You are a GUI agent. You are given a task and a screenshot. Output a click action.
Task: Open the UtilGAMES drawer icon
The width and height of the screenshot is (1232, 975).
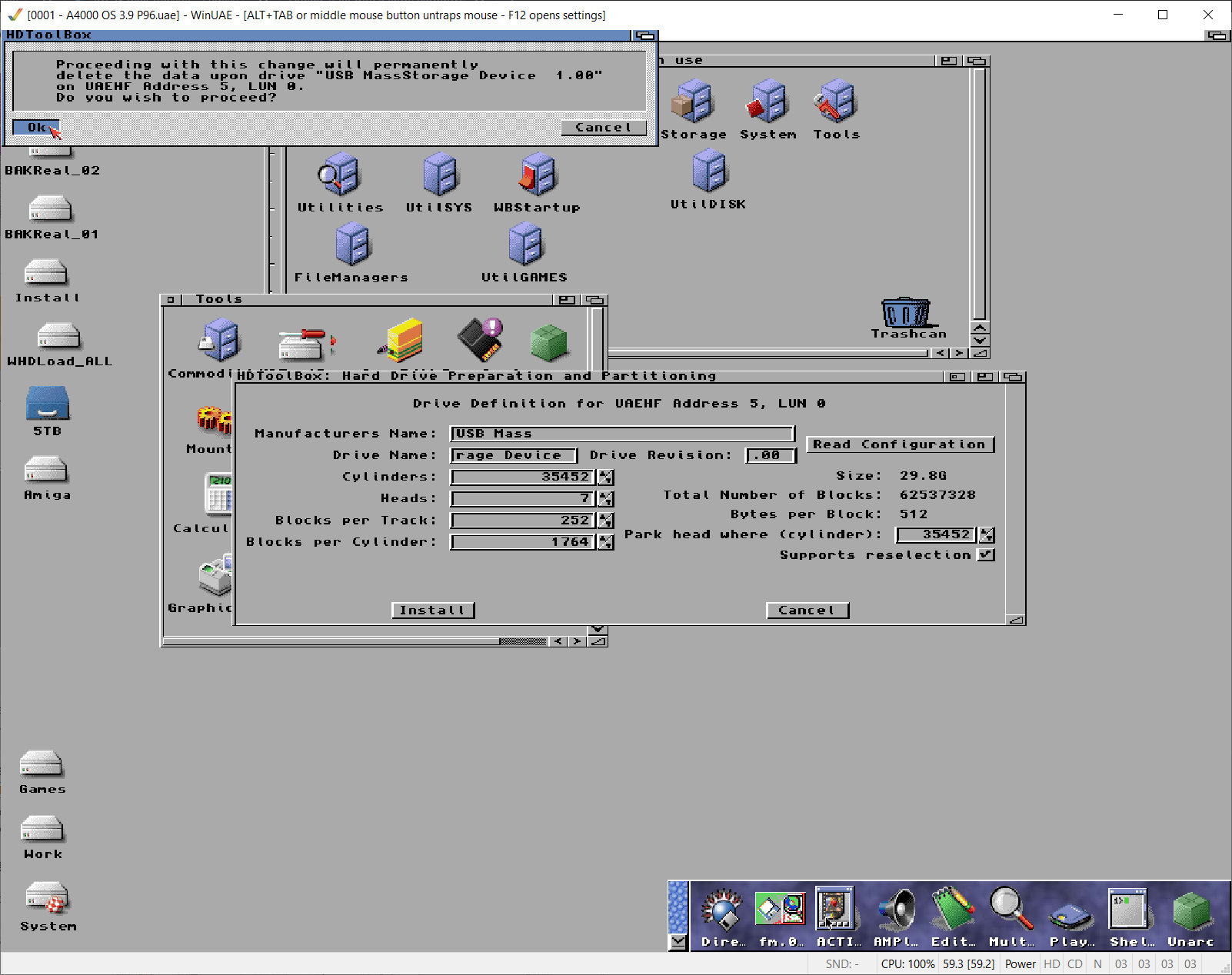pos(525,245)
